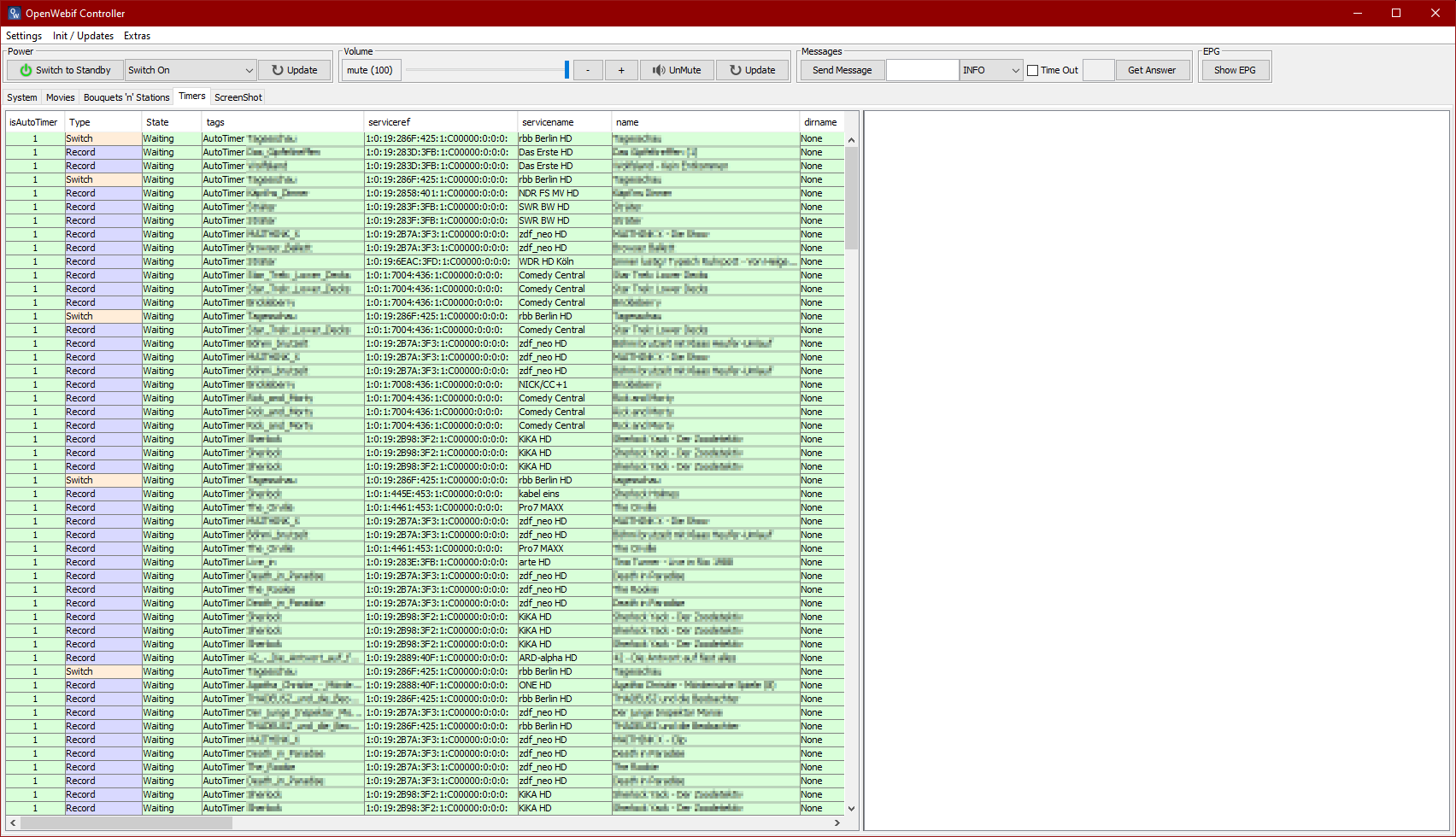Image resolution: width=1456 pixels, height=837 pixels.
Task: Sort by the isAutoTimer column header
Action: [x=34, y=122]
